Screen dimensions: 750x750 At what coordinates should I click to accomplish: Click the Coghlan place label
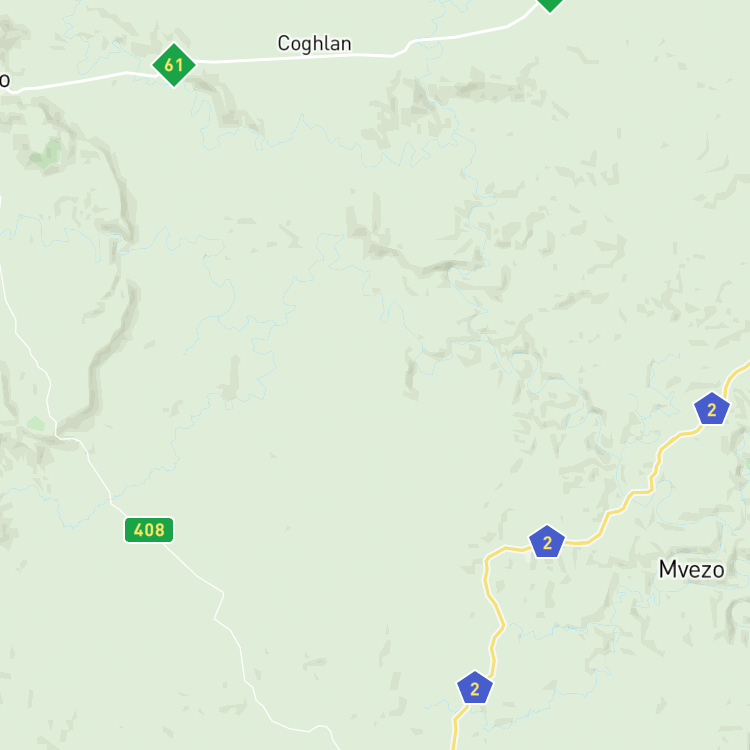(x=314, y=44)
